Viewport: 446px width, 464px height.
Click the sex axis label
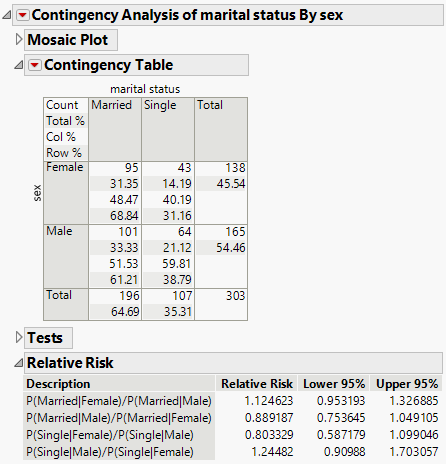(37, 193)
